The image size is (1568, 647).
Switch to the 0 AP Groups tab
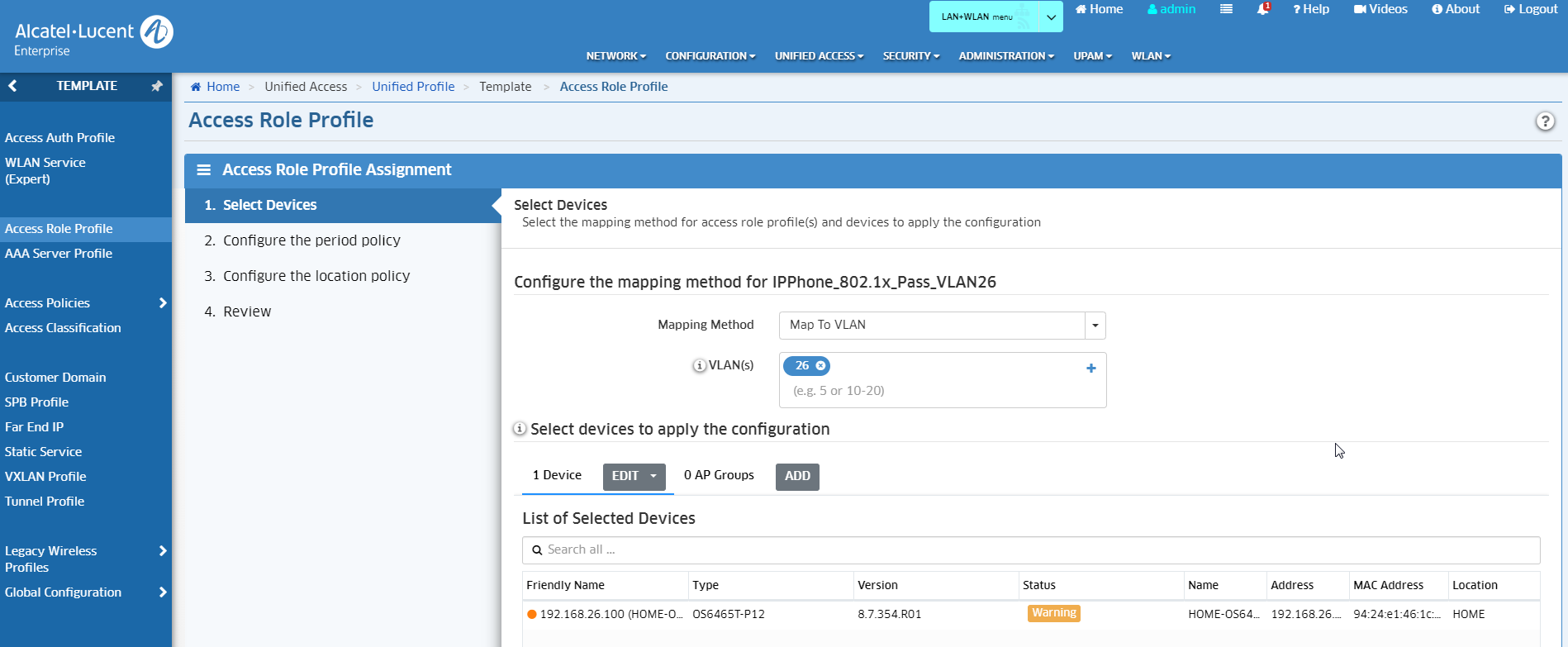(719, 476)
